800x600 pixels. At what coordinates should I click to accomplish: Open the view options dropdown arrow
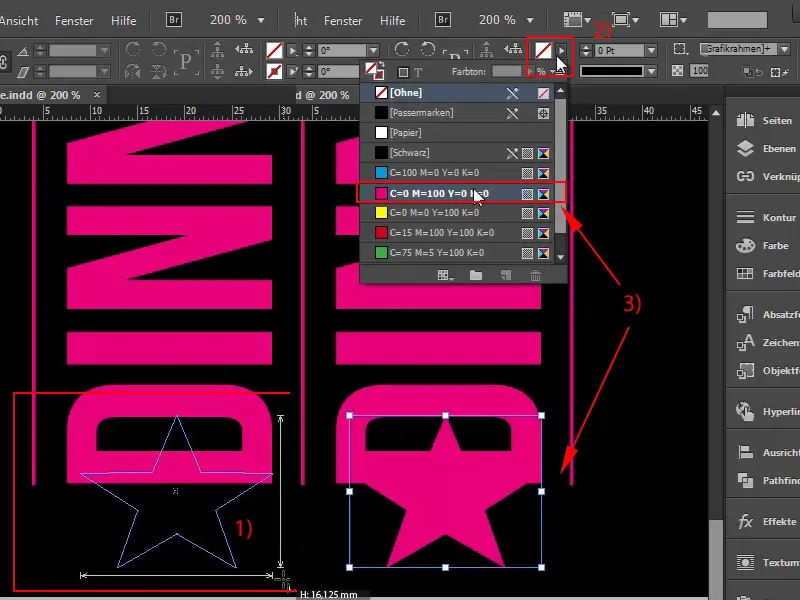click(x=587, y=20)
